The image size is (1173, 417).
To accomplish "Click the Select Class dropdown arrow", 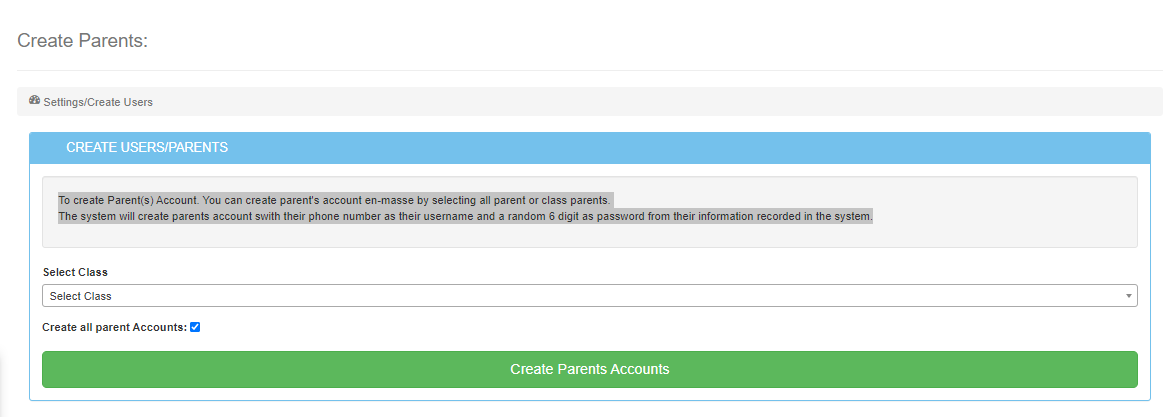I will click(x=1129, y=296).
